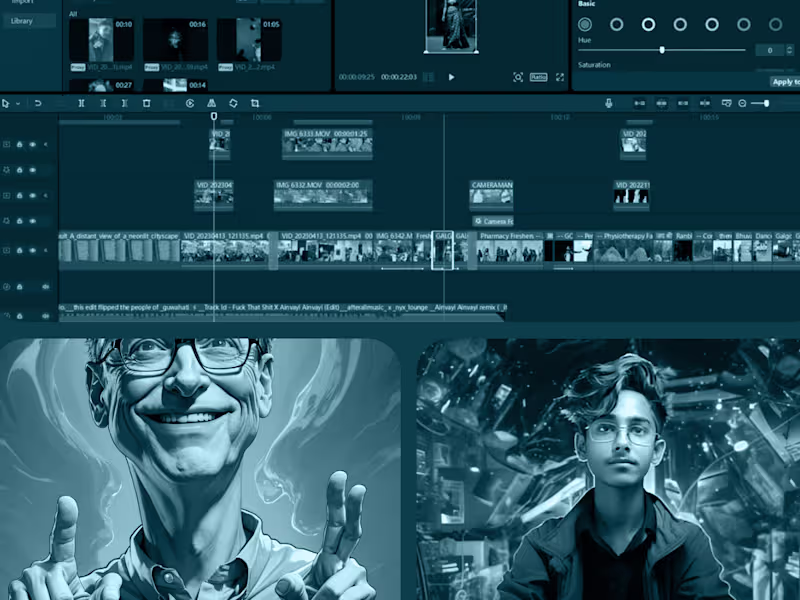This screenshot has width=800, height=600.
Task: Click the timeline zoom-out icon
Action: (742, 103)
